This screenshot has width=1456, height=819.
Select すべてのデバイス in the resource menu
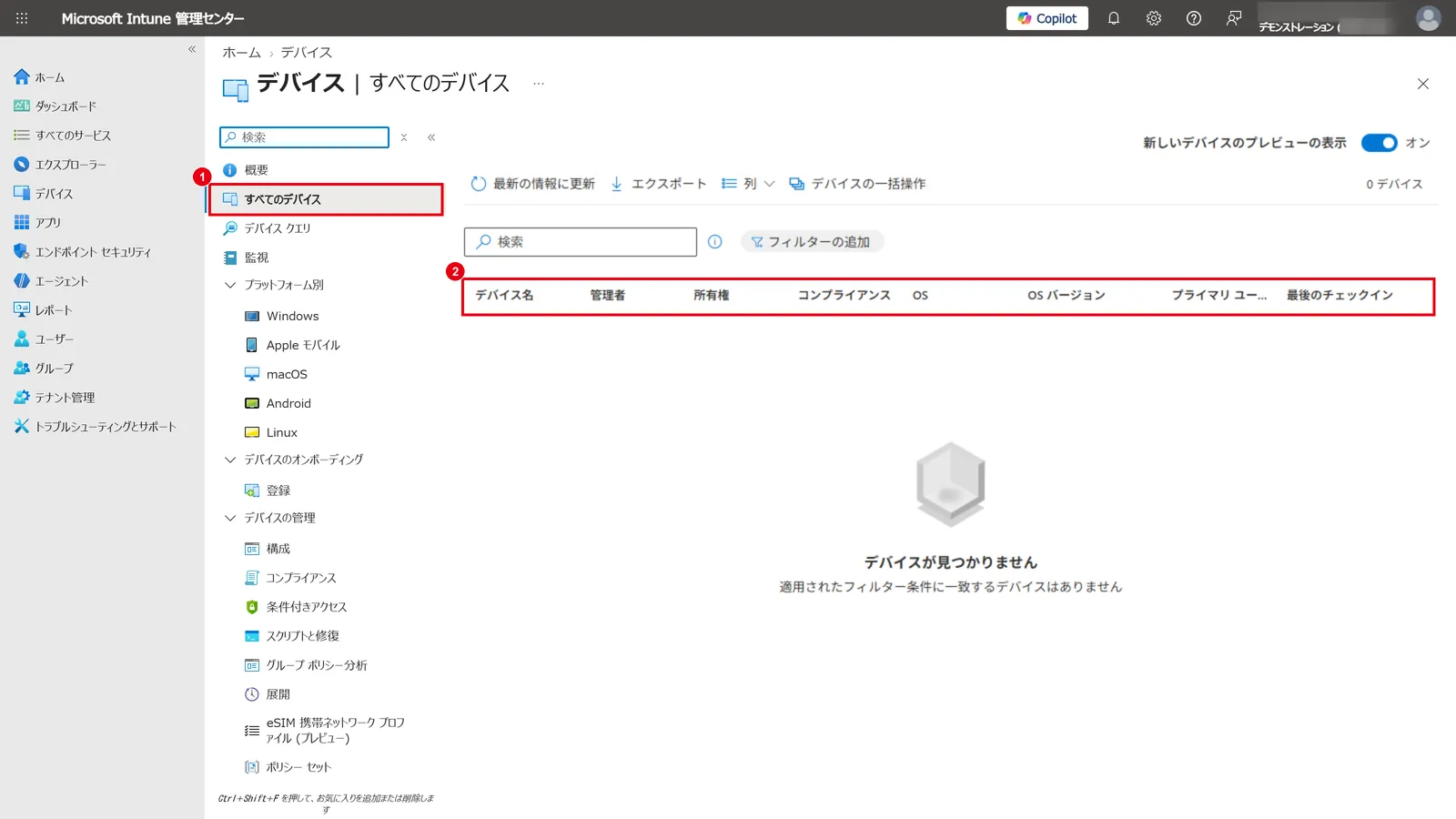pyautogui.click(x=326, y=199)
